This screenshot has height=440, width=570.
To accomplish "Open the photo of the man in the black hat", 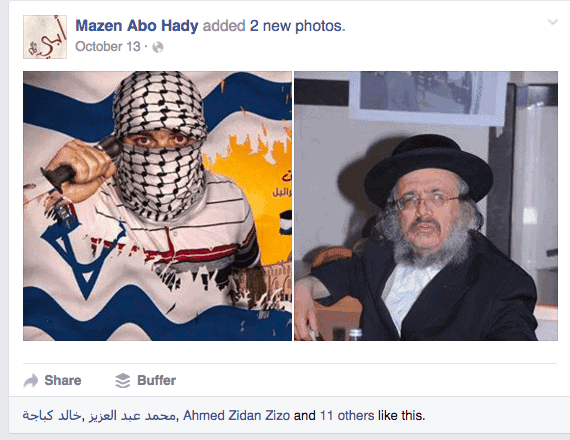I will pyautogui.click(x=426, y=206).
